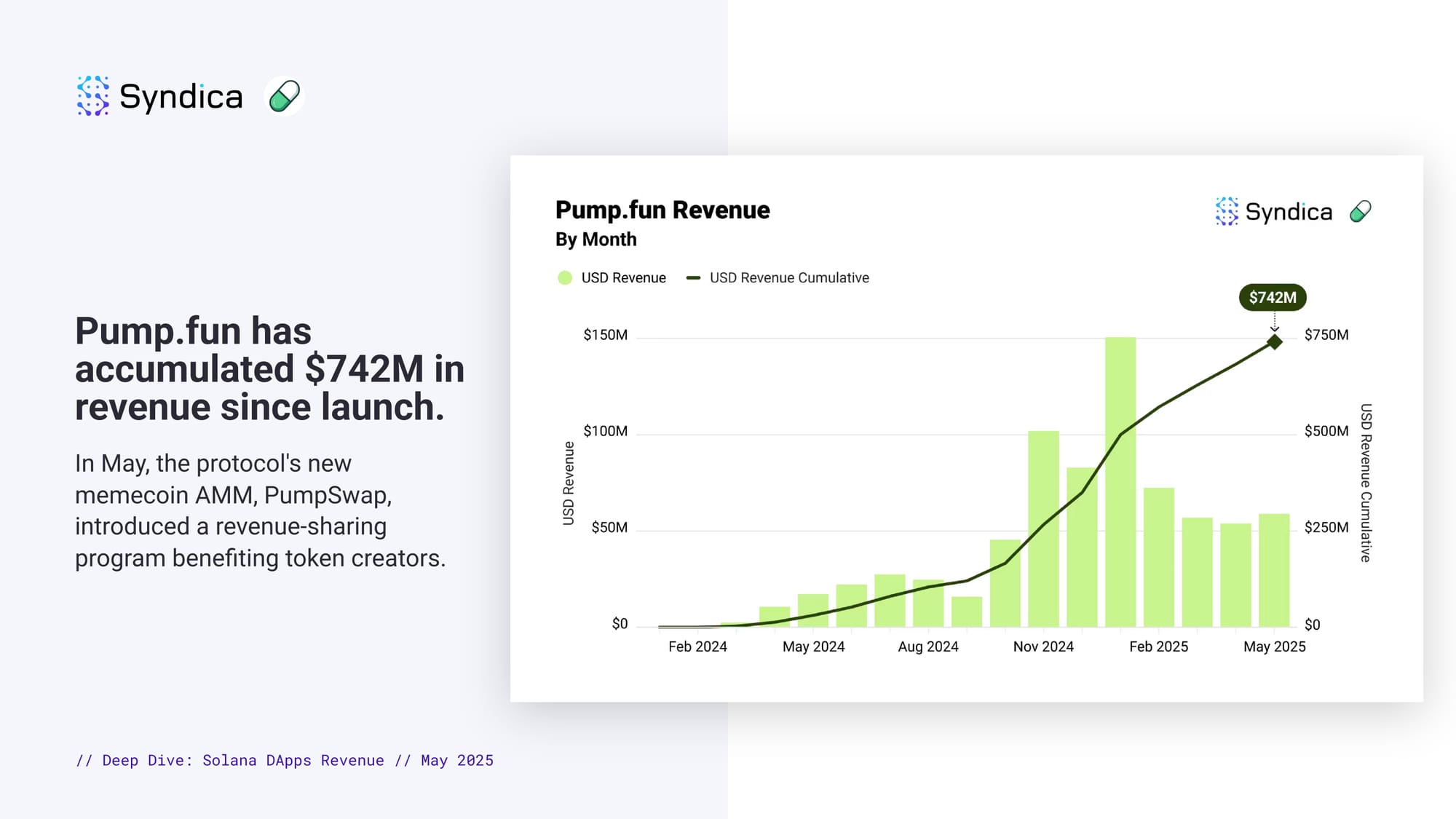
Task: Click the "$750M" right axis label
Action: (x=1326, y=335)
